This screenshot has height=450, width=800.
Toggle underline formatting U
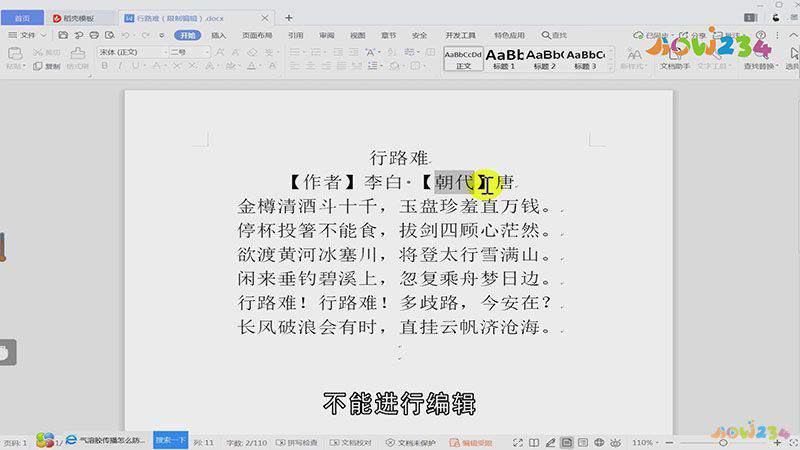click(x=136, y=66)
